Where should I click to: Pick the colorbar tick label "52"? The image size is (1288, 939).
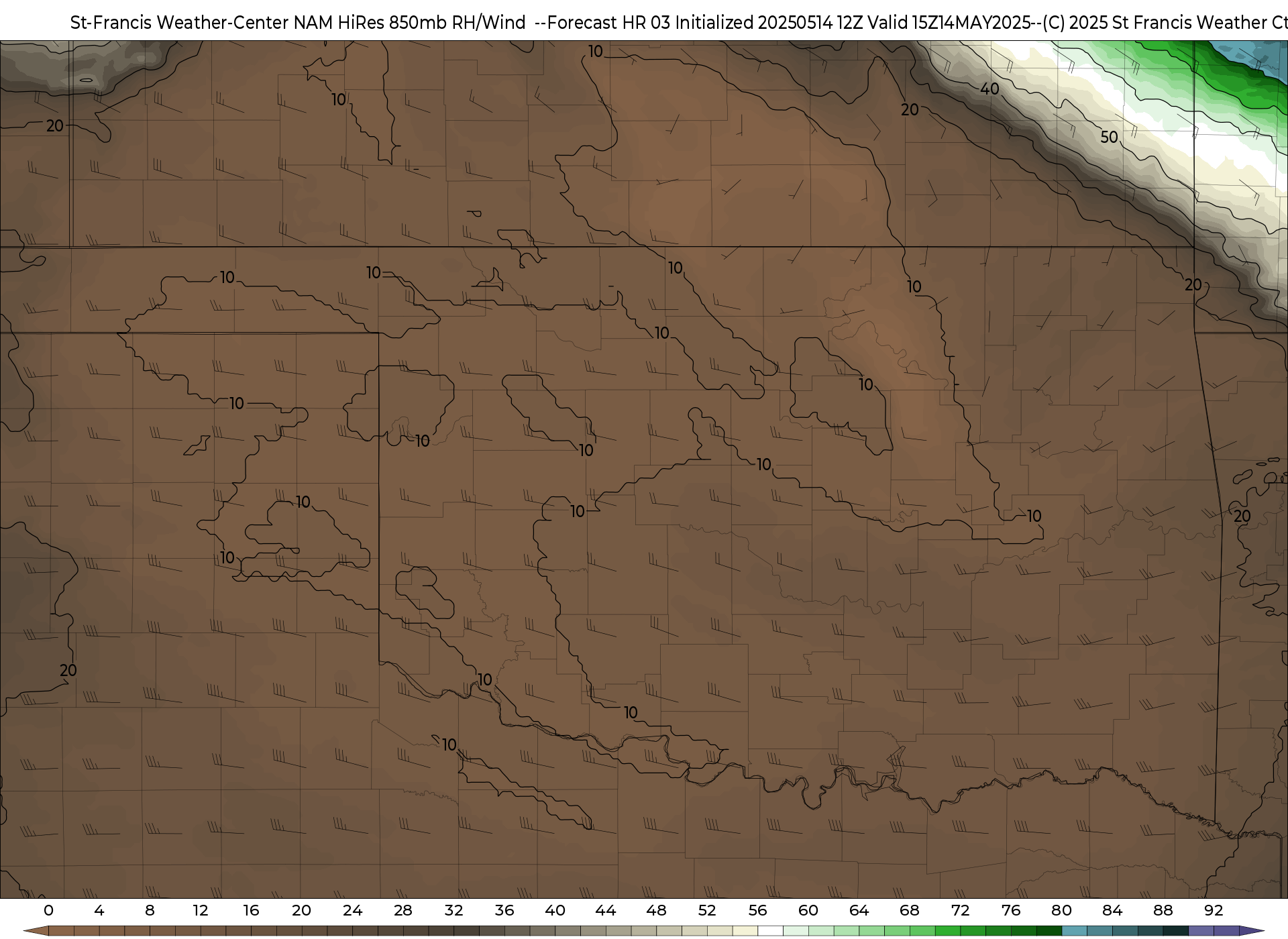pyautogui.click(x=707, y=910)
